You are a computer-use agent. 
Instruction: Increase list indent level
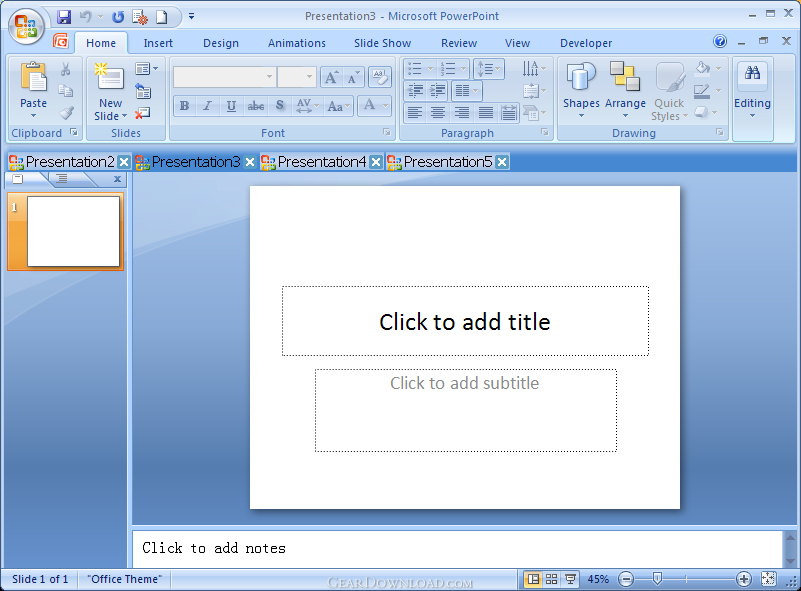pos(438,91)
